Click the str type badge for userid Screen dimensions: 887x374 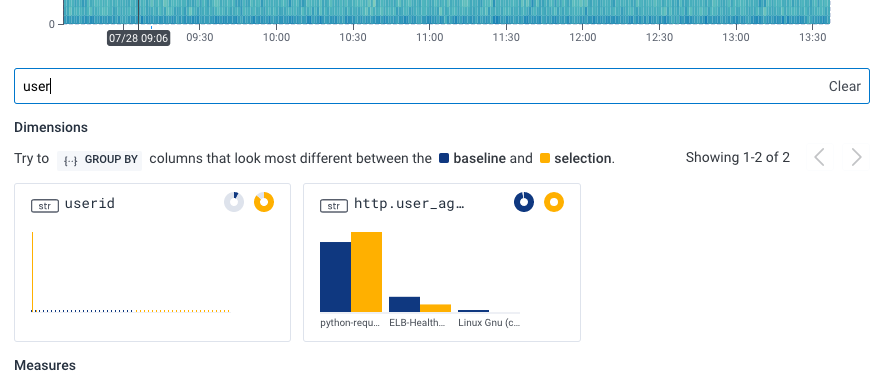[45, 206]
